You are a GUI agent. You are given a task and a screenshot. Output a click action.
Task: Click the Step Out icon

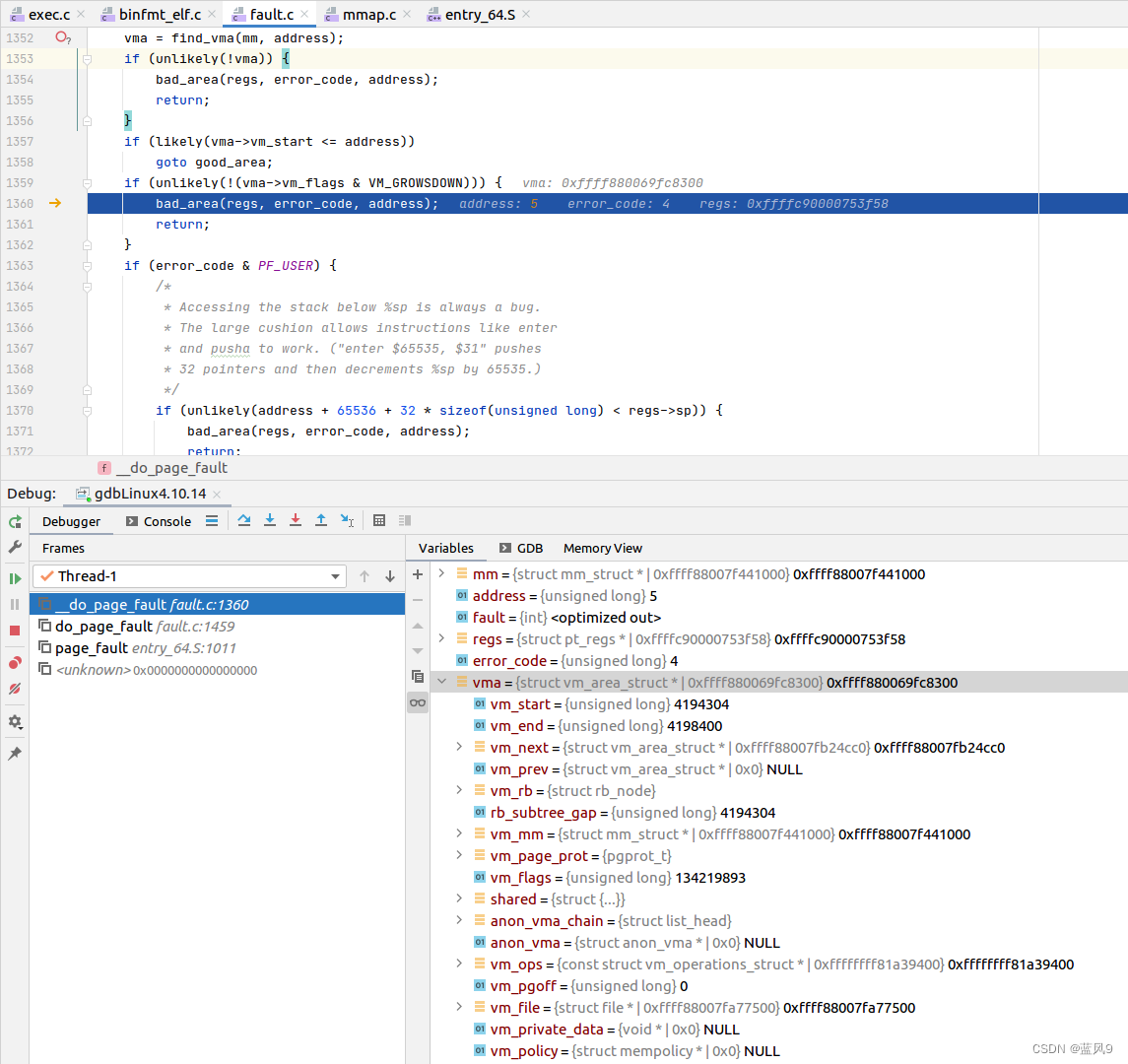tap(321, 521)
